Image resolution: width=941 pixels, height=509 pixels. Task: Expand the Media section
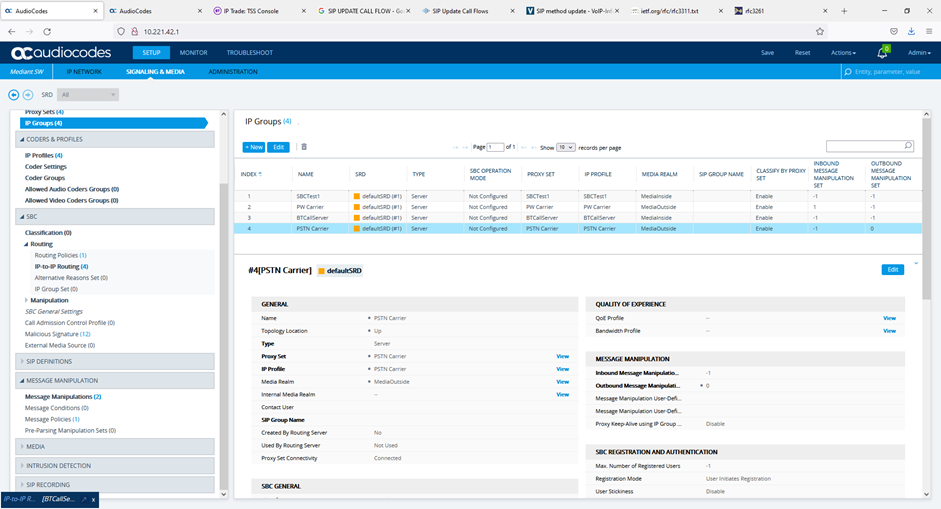tap(115, 447)
